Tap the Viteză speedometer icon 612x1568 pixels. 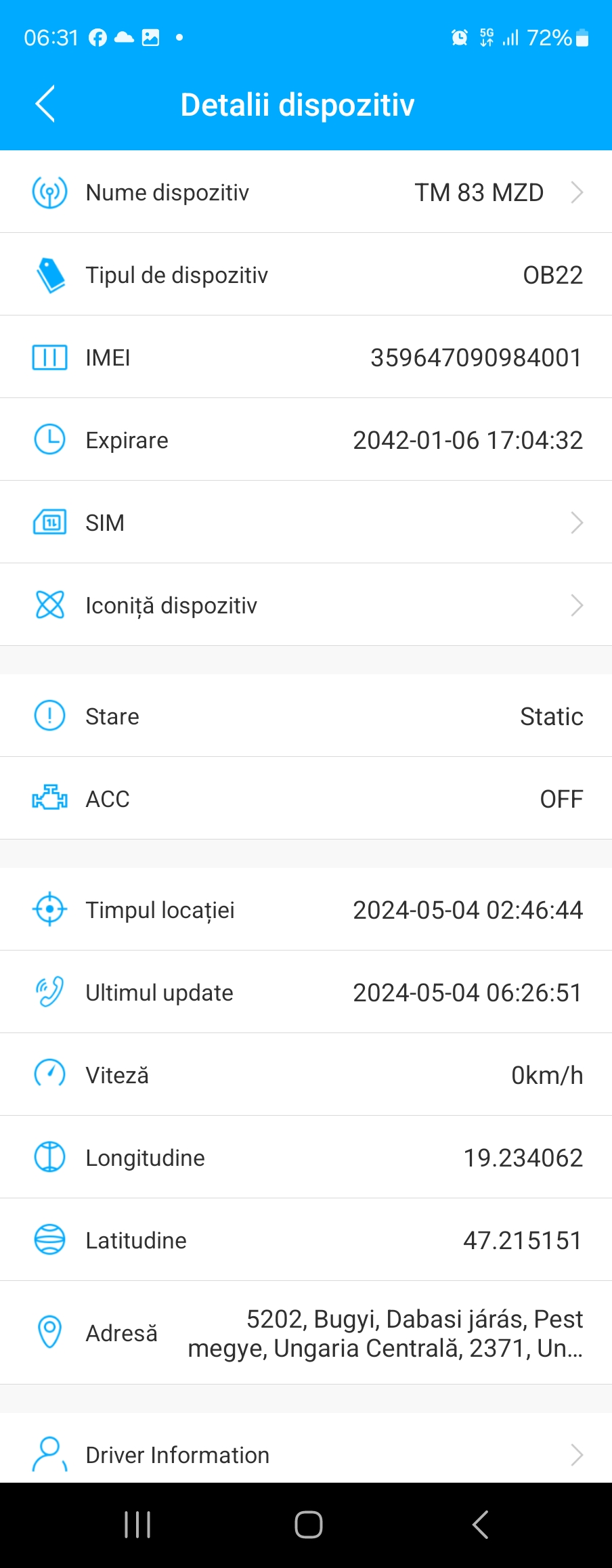tap(49, 1074)
